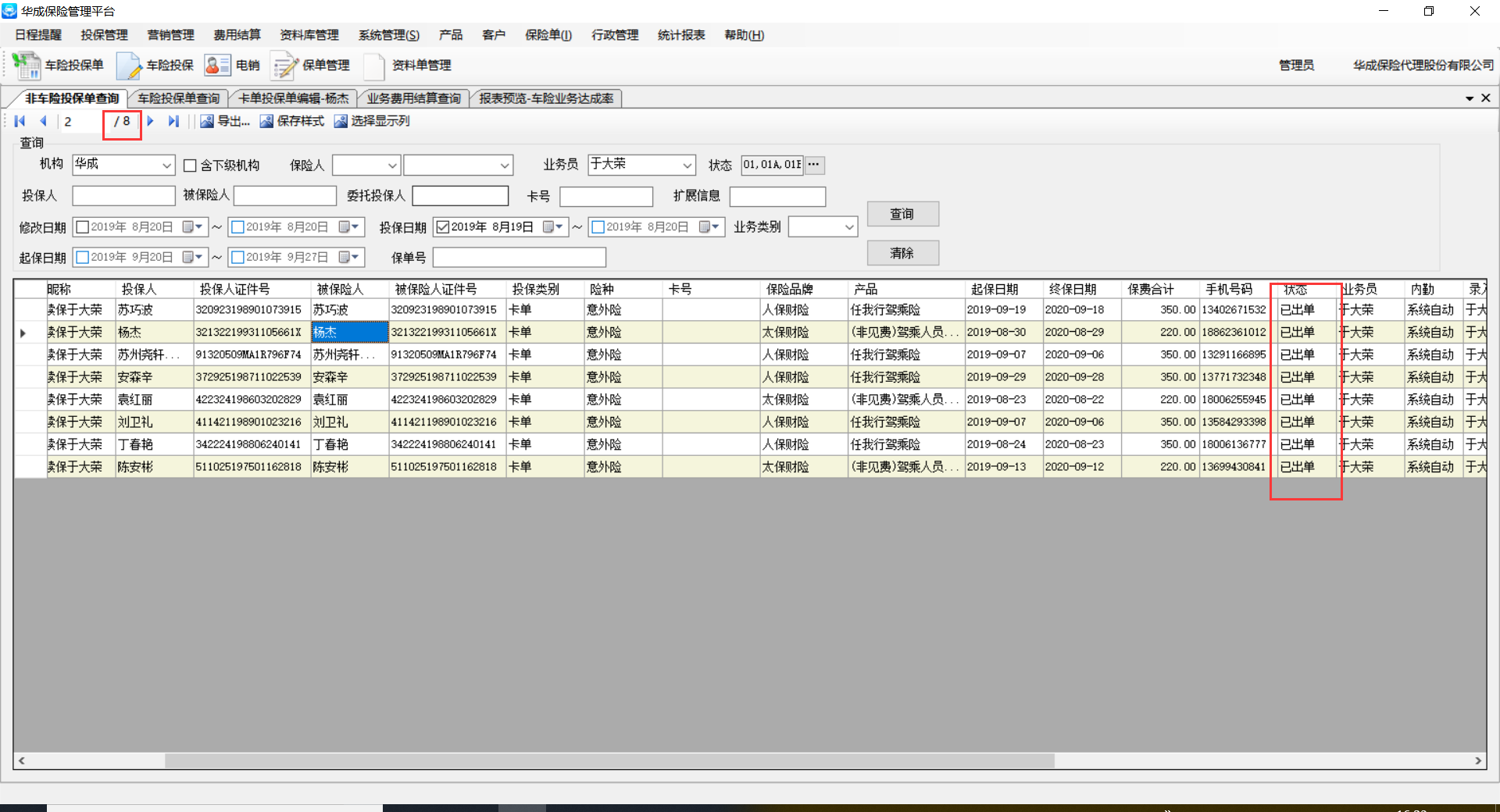The image size is (1500, 812).
Task: Uncheck the 投保日期 start date checkbox
Action: click(x=443, y=227)
